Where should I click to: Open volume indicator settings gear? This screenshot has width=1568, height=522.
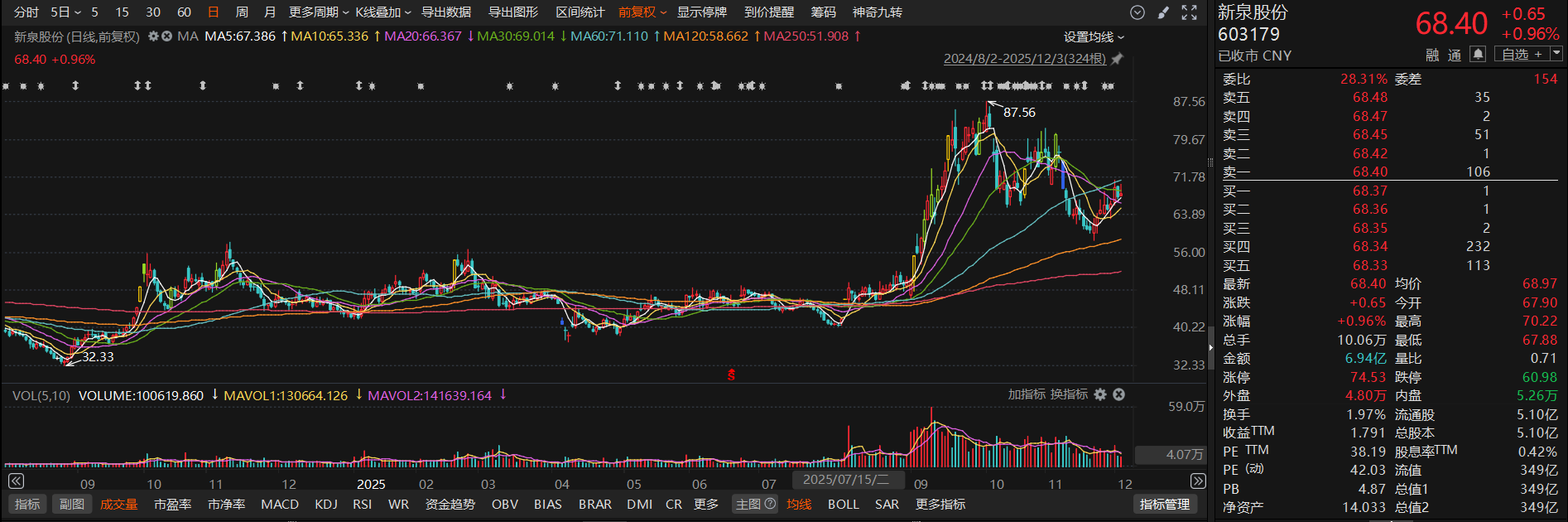[1100, 394]
